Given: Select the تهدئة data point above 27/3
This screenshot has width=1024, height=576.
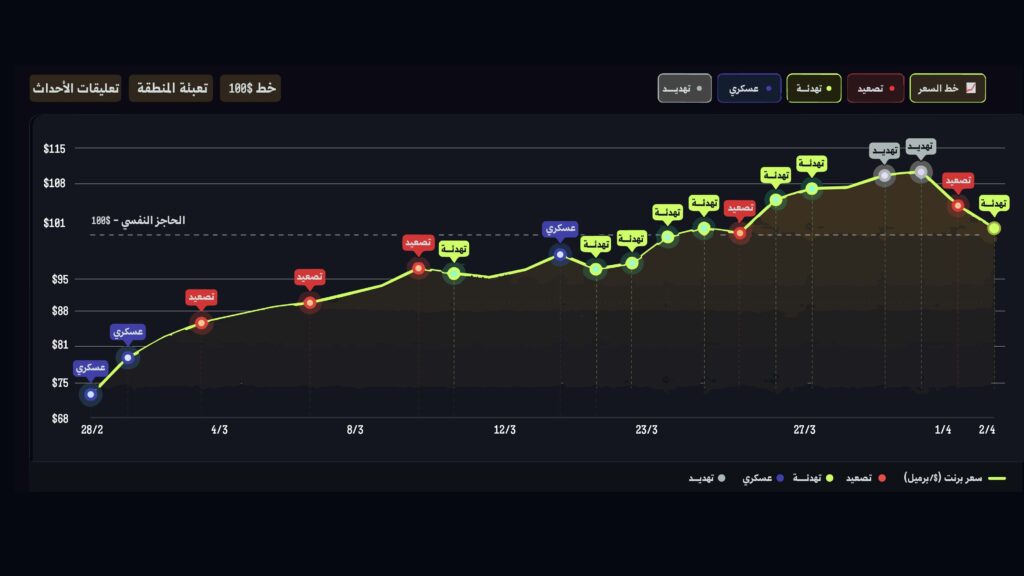Looking at the screenshot, I should click(x=812, y=189).
